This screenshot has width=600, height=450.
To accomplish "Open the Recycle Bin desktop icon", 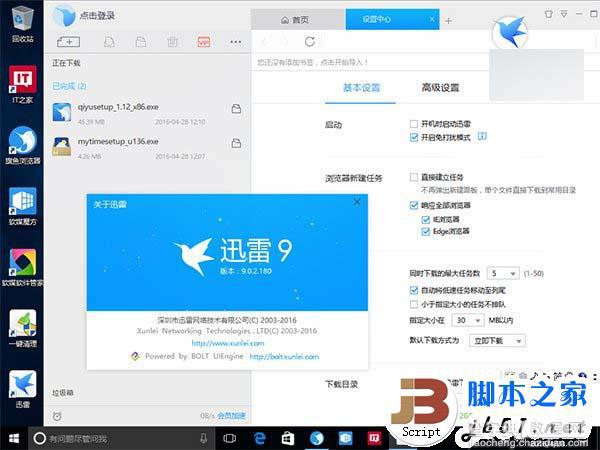I will [23, 23].
